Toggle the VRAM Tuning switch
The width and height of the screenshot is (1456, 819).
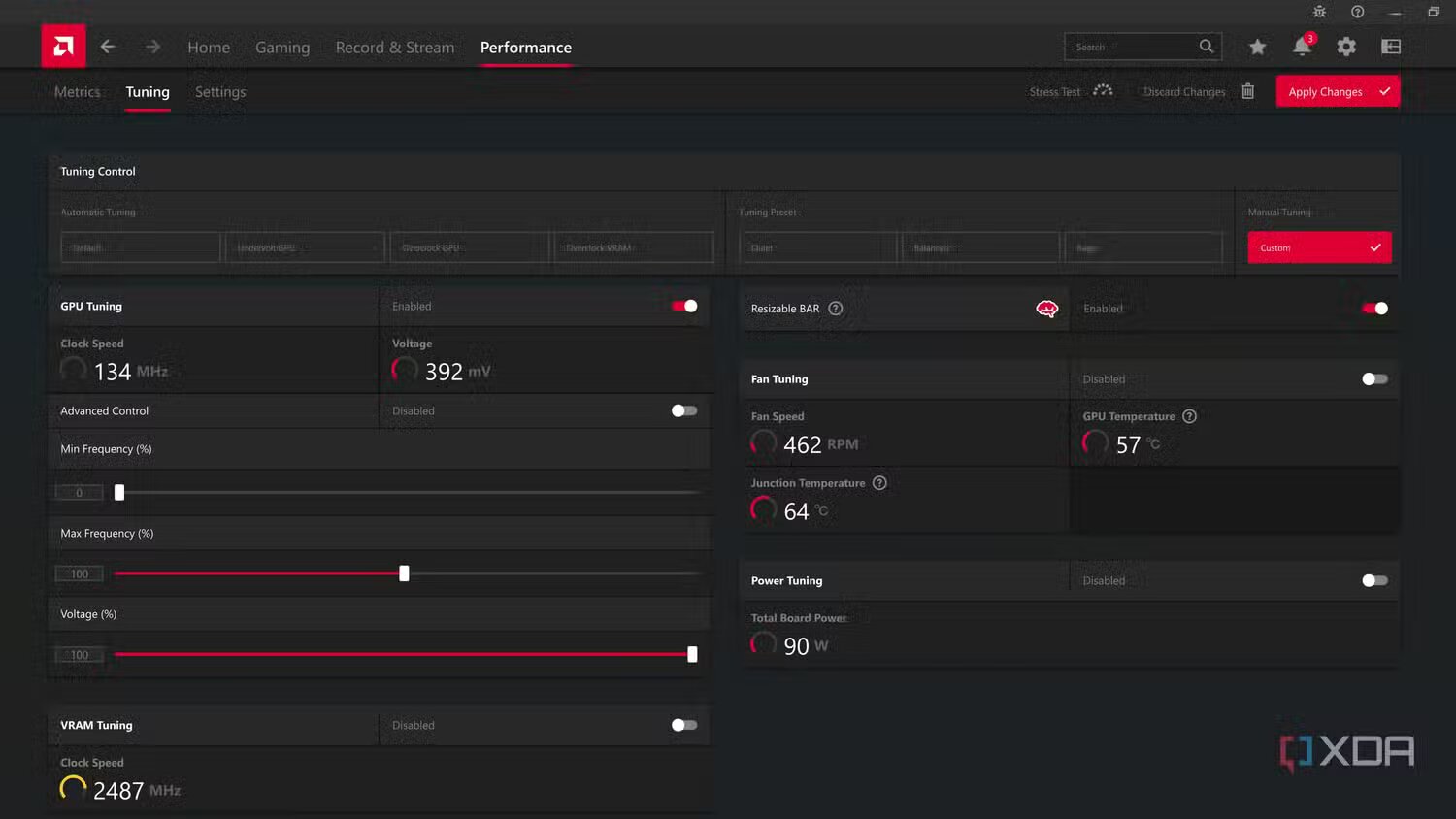(684, 725)
